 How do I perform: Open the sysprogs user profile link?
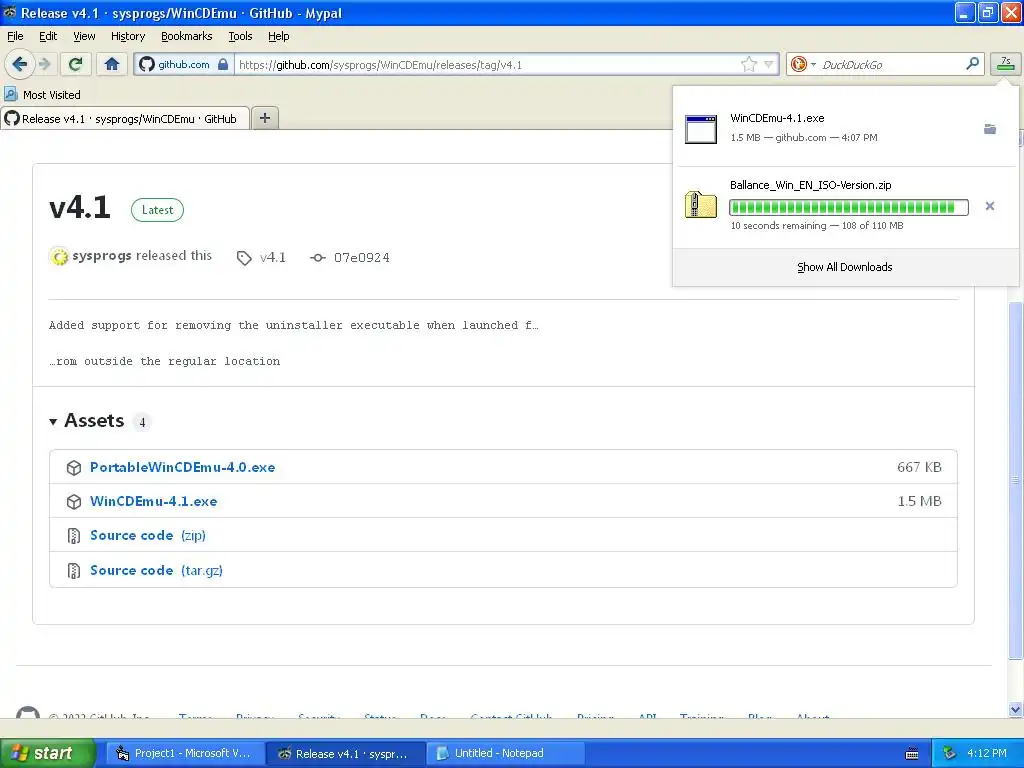click(102, 256)
